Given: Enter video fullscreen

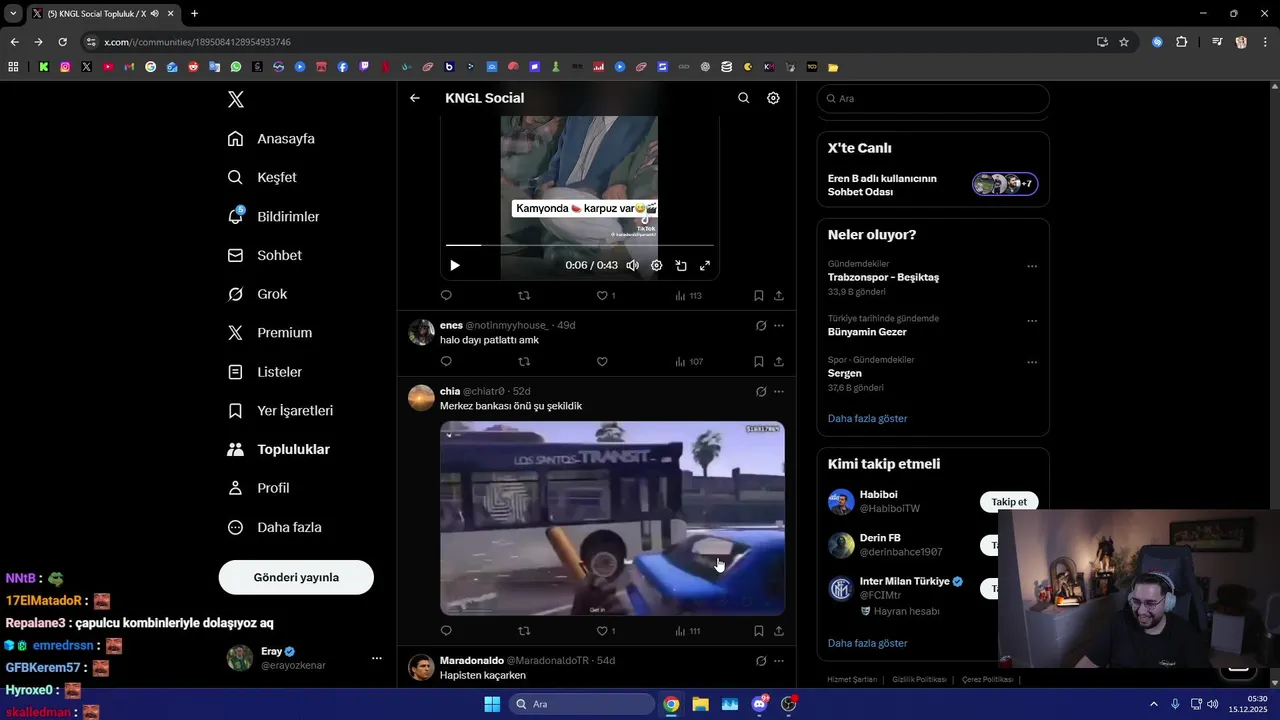Looking at the screenshot, I should point(705,265).
